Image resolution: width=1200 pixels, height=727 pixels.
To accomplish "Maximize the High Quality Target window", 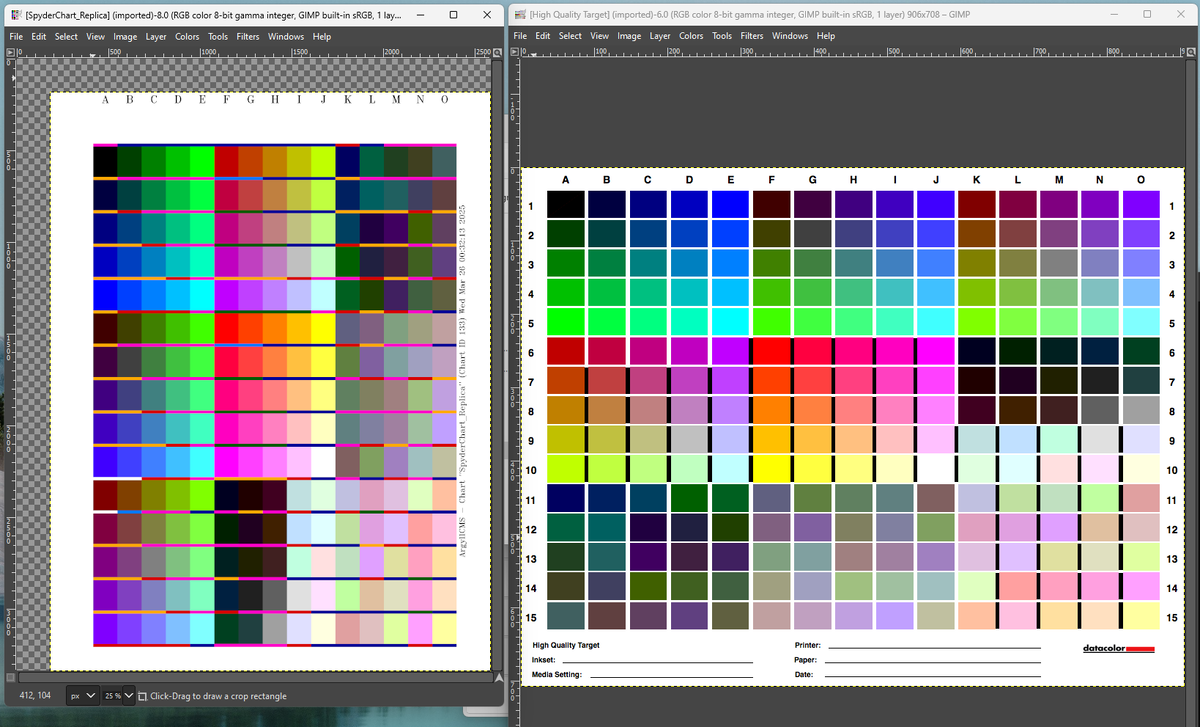I will pyautogui.click(x=1146, y=14).
